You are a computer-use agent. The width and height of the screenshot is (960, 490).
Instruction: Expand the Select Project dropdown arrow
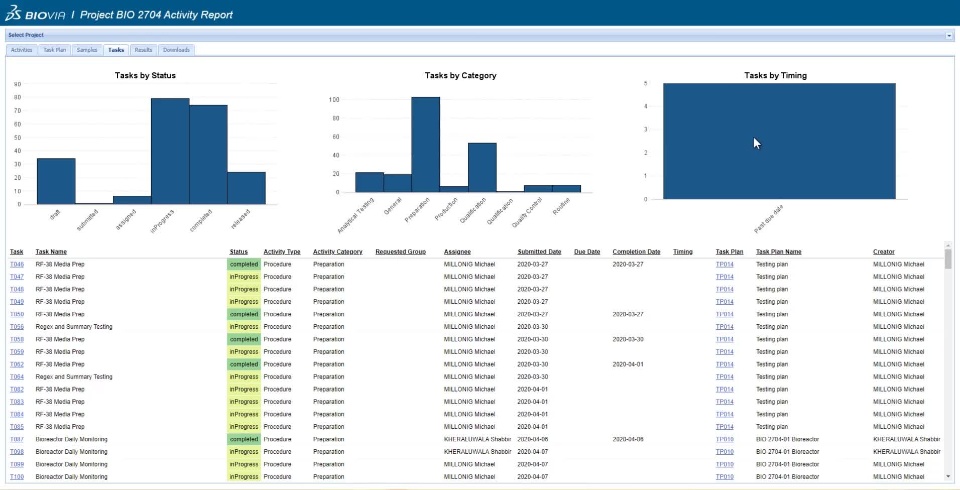coord(949,36)
